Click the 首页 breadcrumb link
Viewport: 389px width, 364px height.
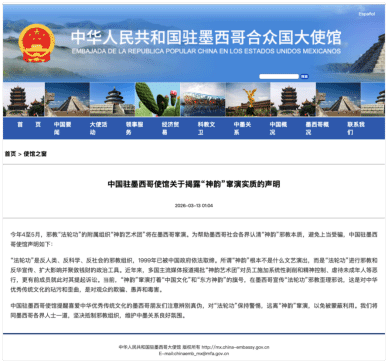pyautogui.click(x=10, y=154)
